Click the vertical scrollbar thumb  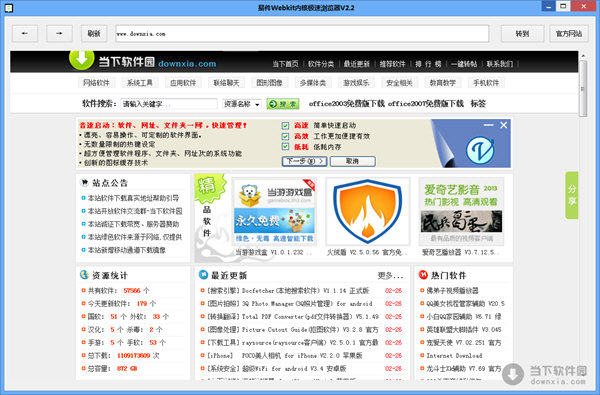(x=583, y=89)
